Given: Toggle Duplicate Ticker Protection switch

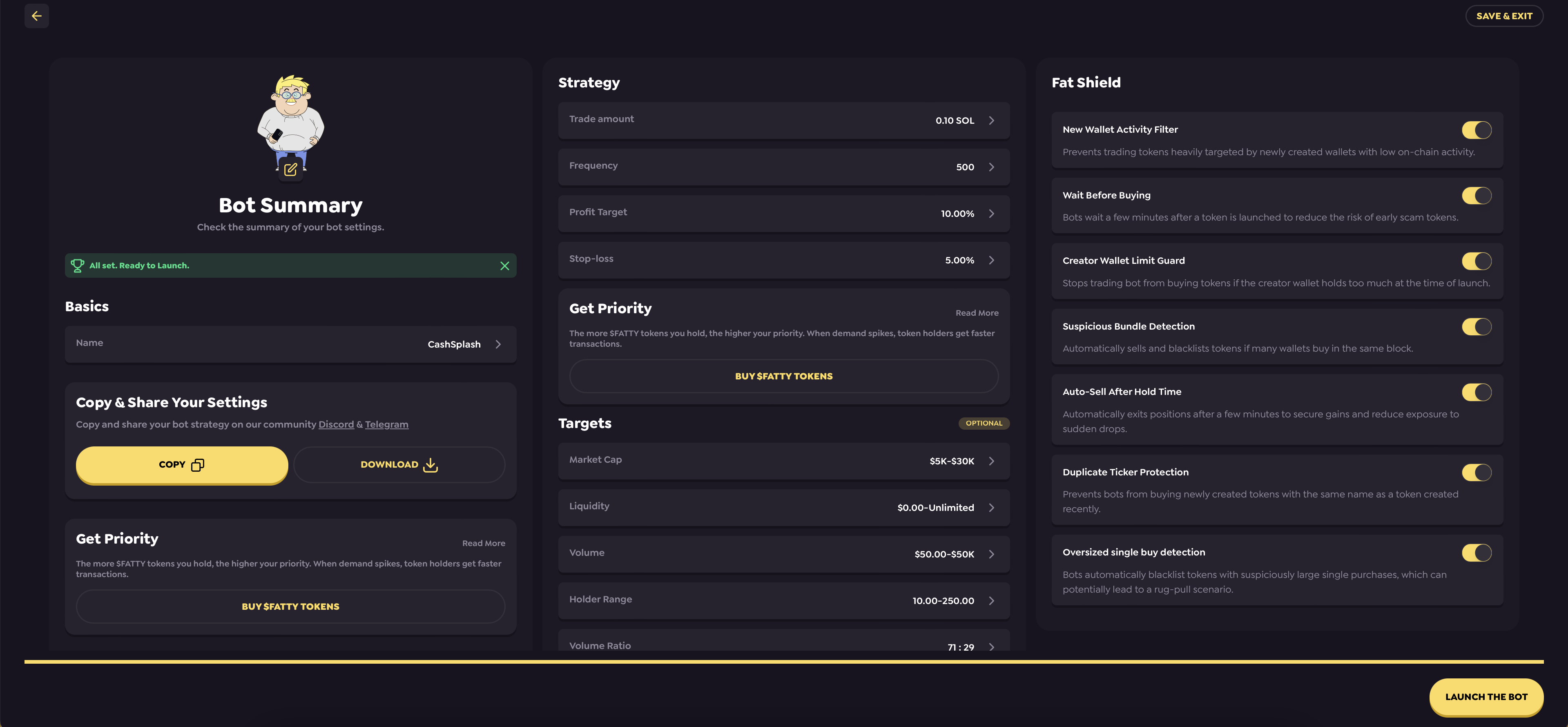Looking at the screenshot, I should 1476,473.
